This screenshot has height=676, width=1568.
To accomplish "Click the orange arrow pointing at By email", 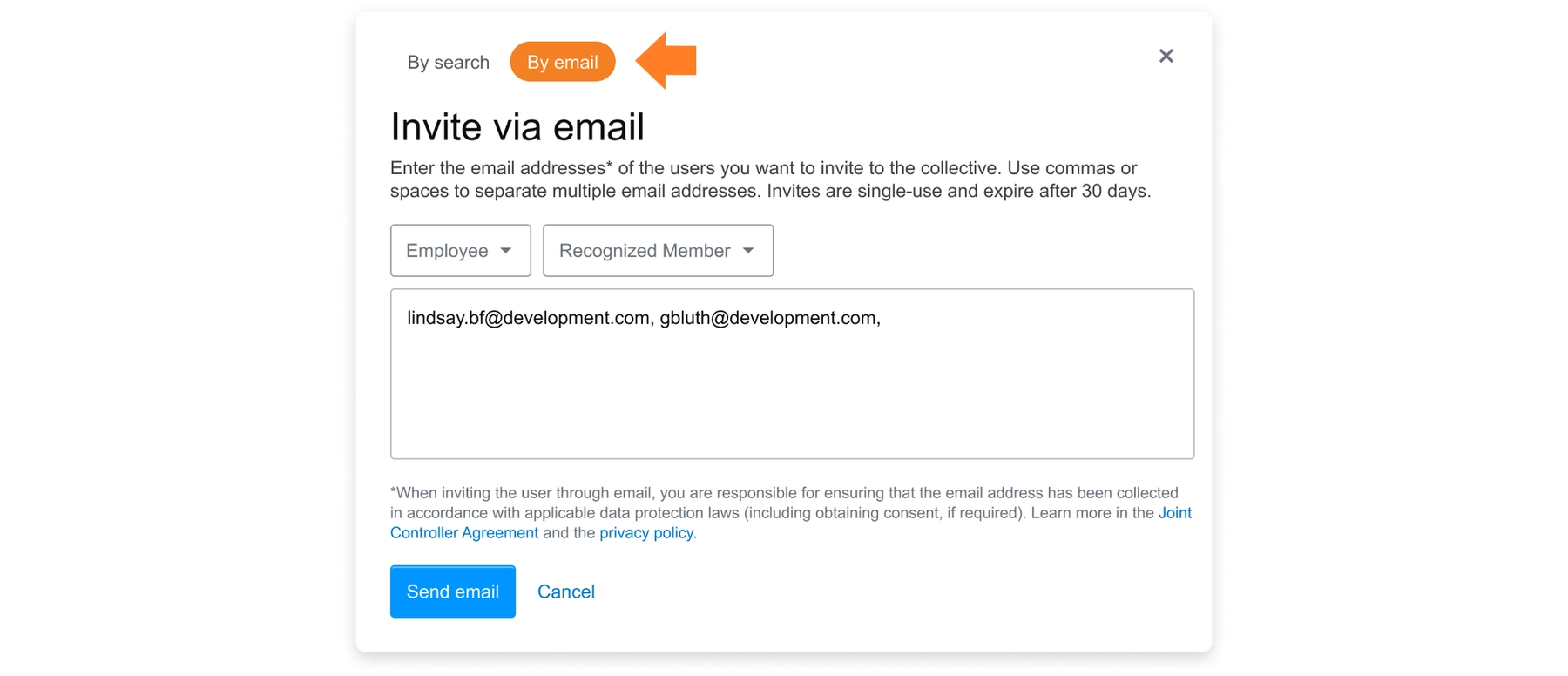I will coord(666,61).
